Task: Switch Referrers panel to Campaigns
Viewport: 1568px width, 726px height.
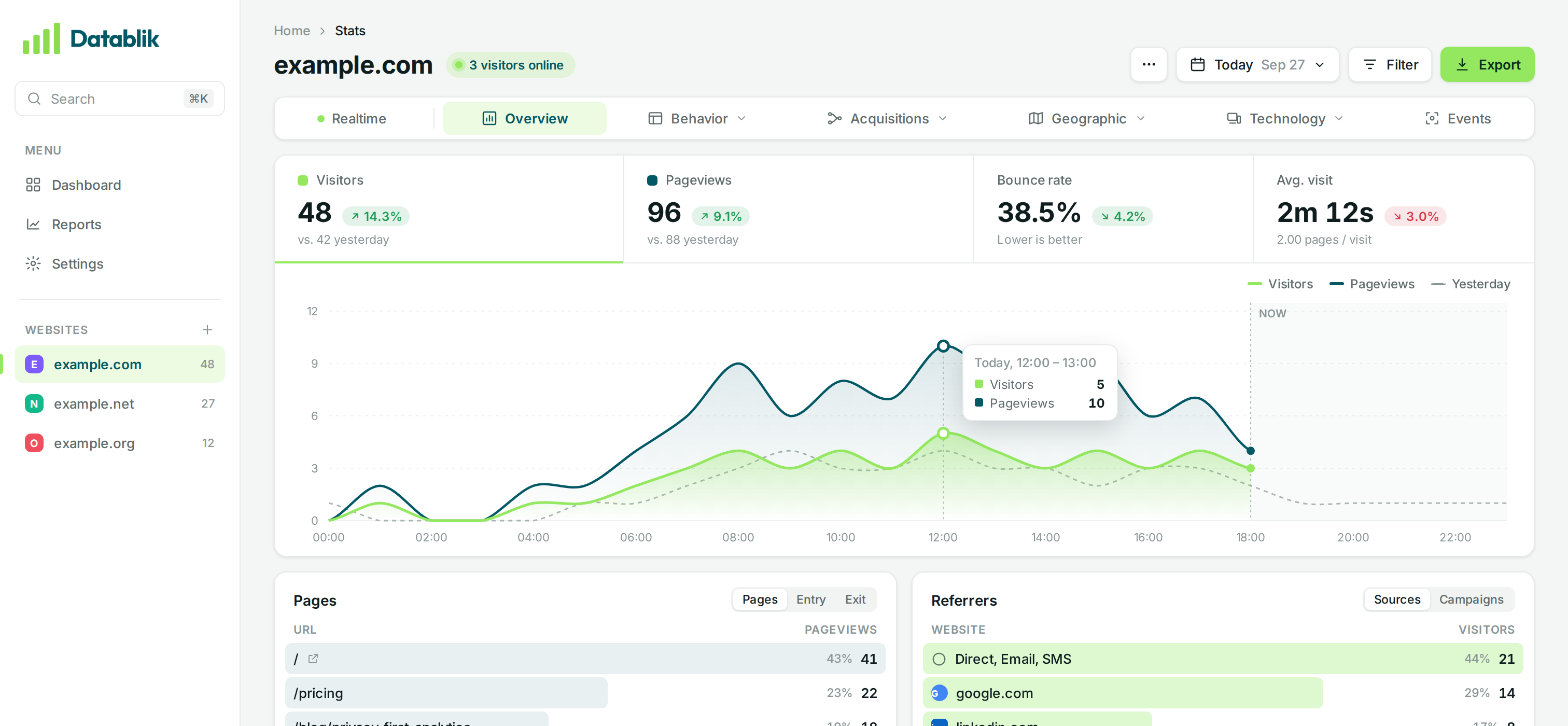Action: click(1471, 599)
